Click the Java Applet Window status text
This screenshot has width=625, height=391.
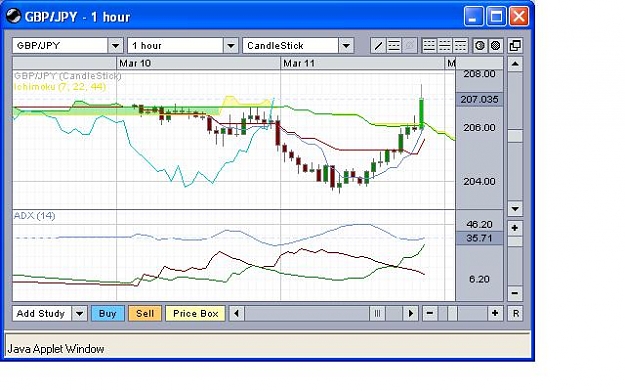pyautogui.click(x=56, y=349)
